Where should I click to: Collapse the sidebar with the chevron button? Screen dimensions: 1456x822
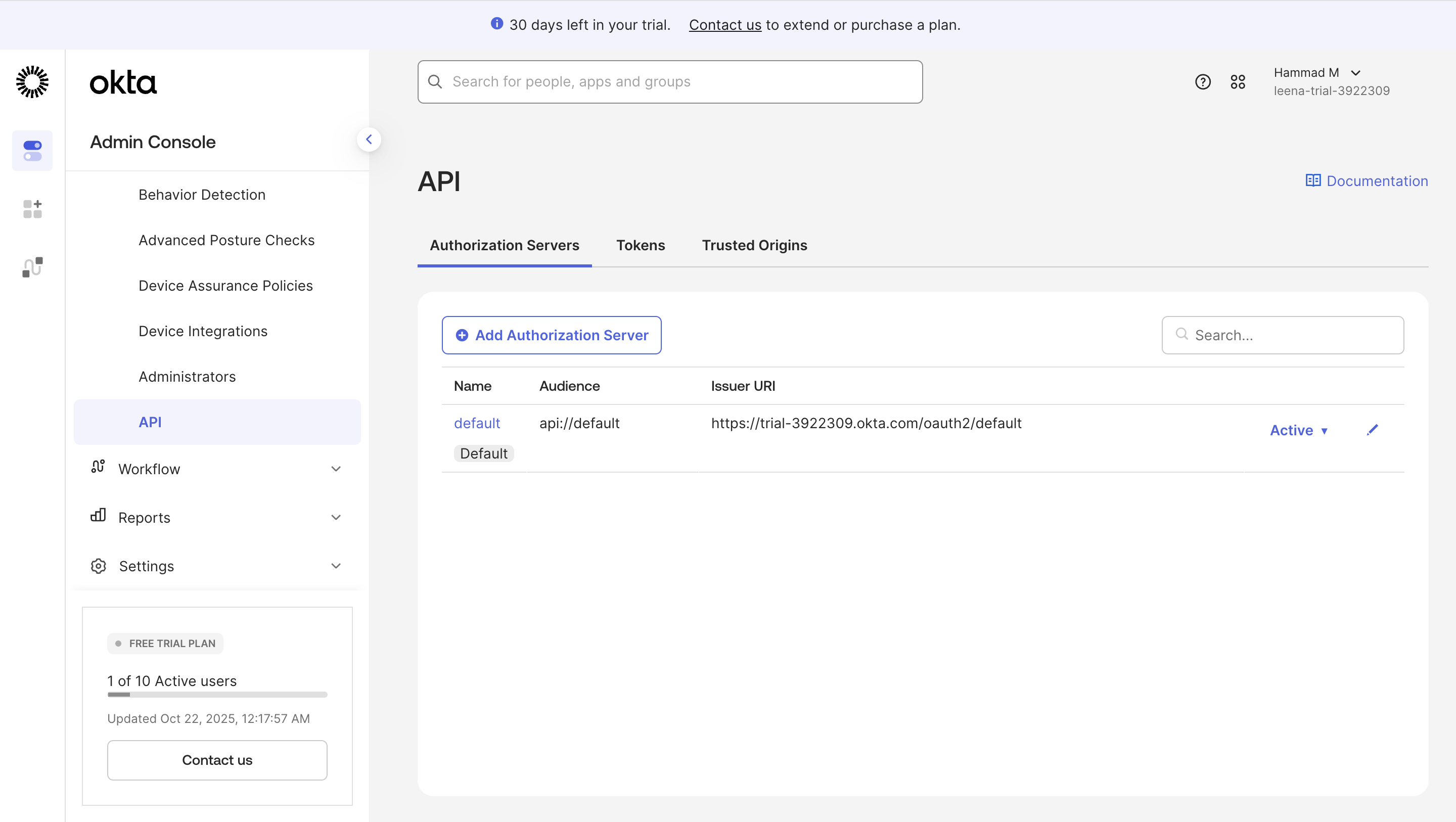coord(369,140)
